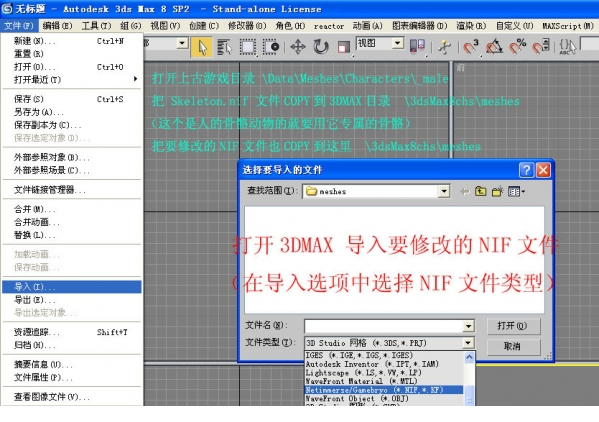Toggle the Angle Snap icon

[494, 47]
